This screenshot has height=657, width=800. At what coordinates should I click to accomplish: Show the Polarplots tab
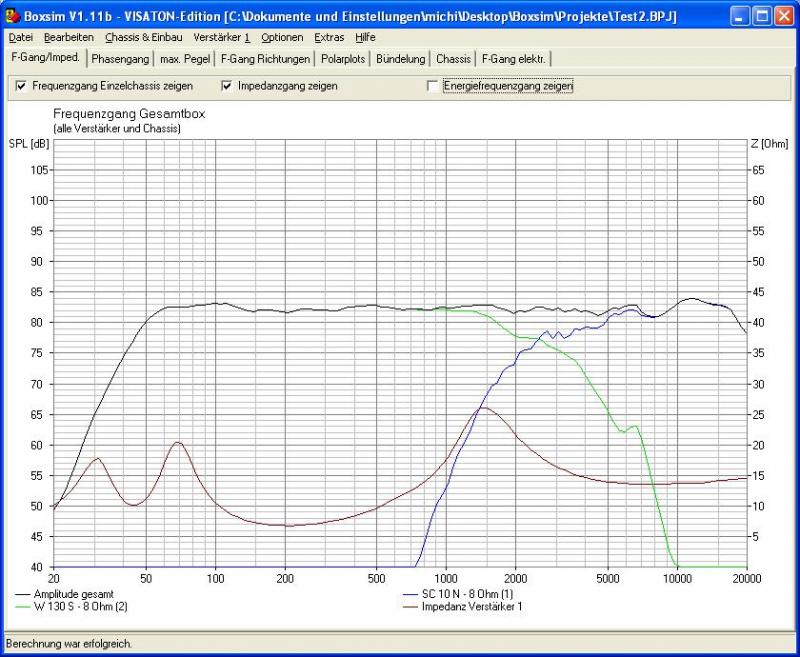point(343,58)
